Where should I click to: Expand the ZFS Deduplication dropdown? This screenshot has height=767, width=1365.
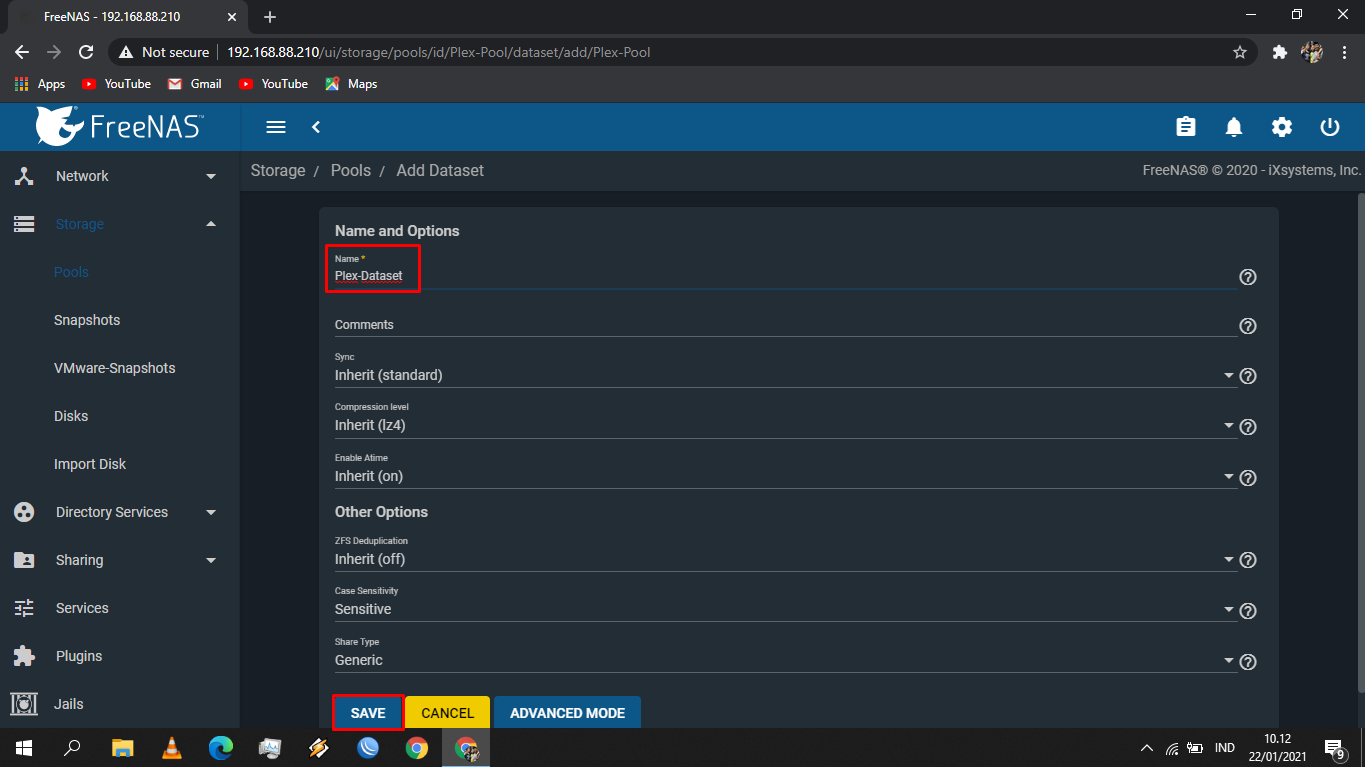click(780, 560)
